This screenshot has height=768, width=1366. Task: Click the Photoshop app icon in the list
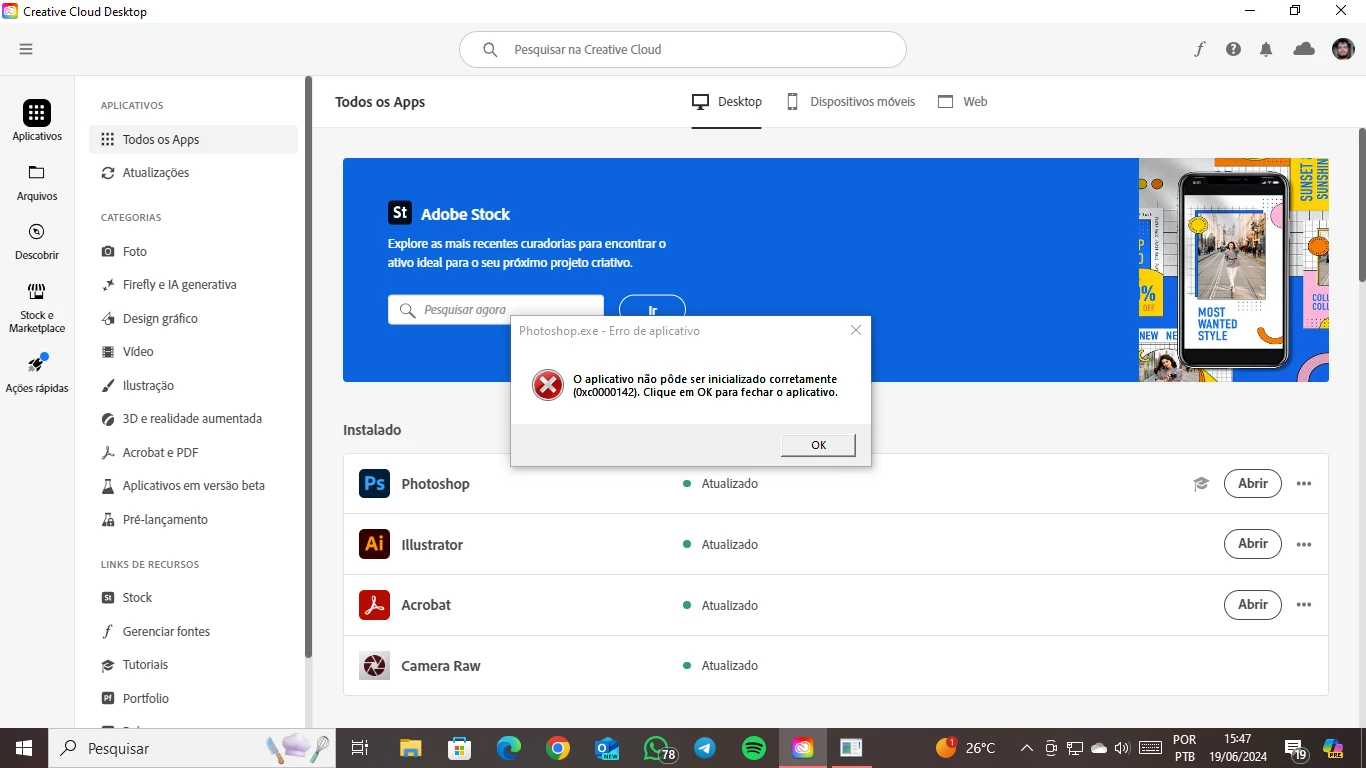click(x=374, y=484)
